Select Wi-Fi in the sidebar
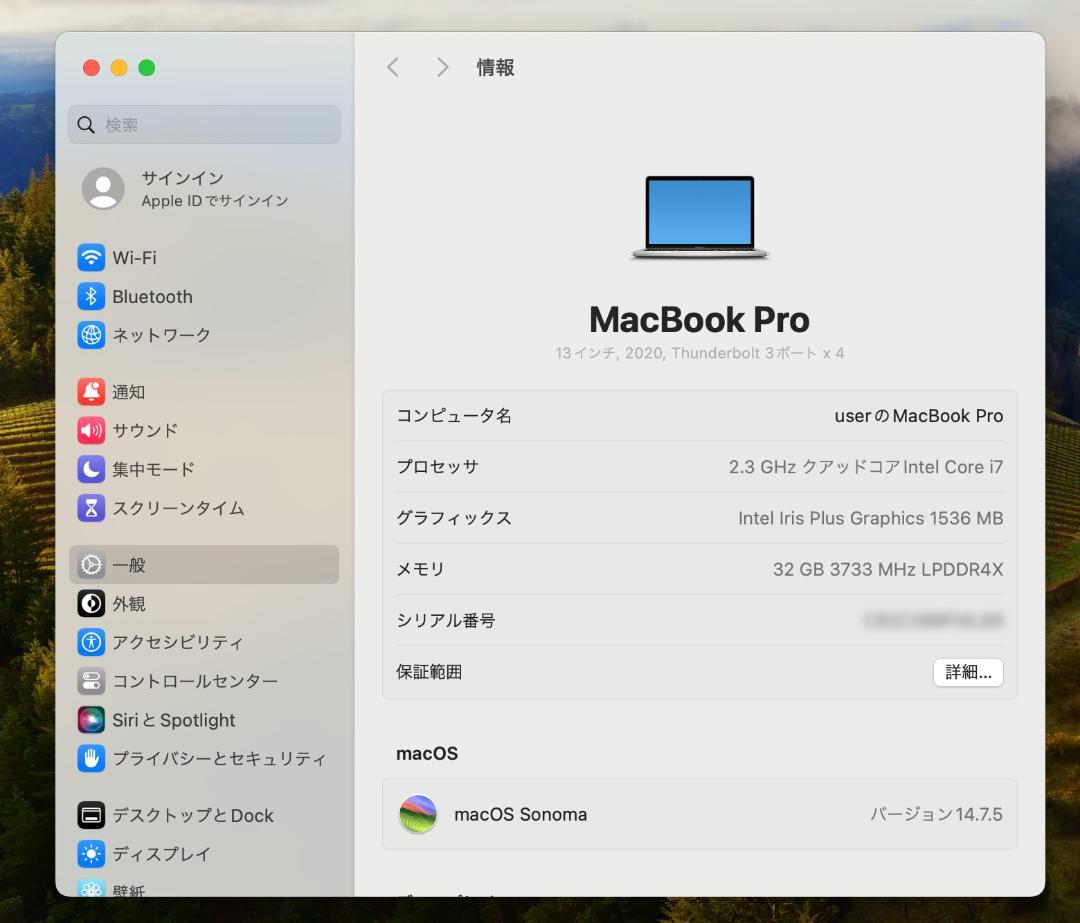The height and width of the screenshot is (923, 1080). pos(204,258)
